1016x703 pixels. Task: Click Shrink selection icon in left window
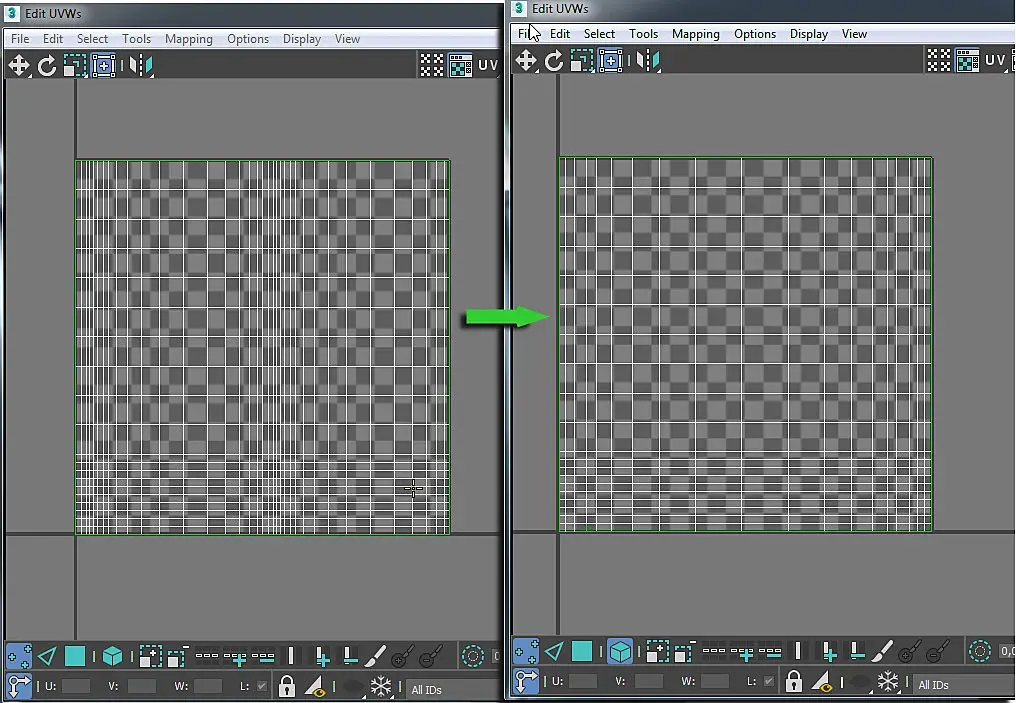click(x=178, y=656)
